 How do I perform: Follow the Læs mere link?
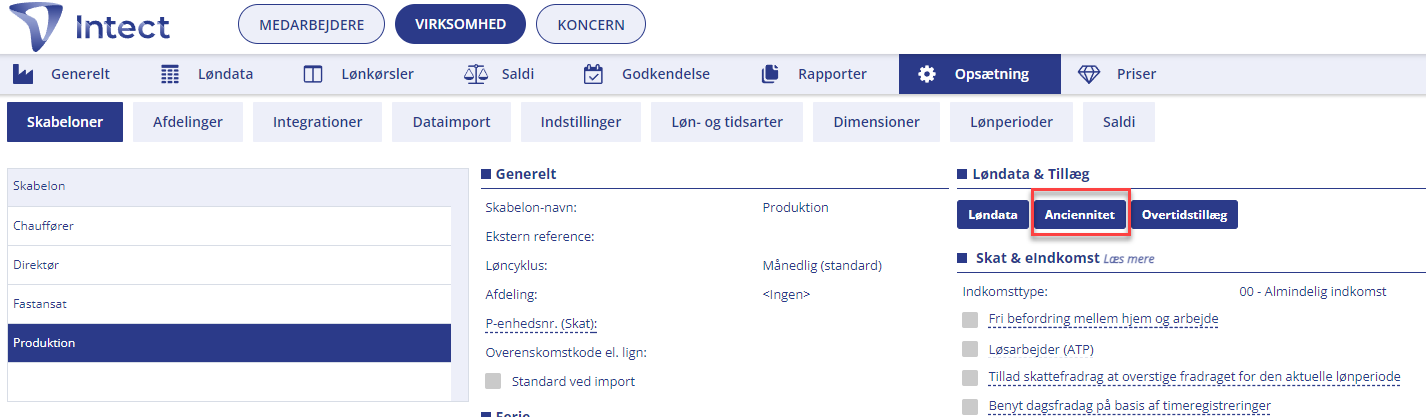1129,259
